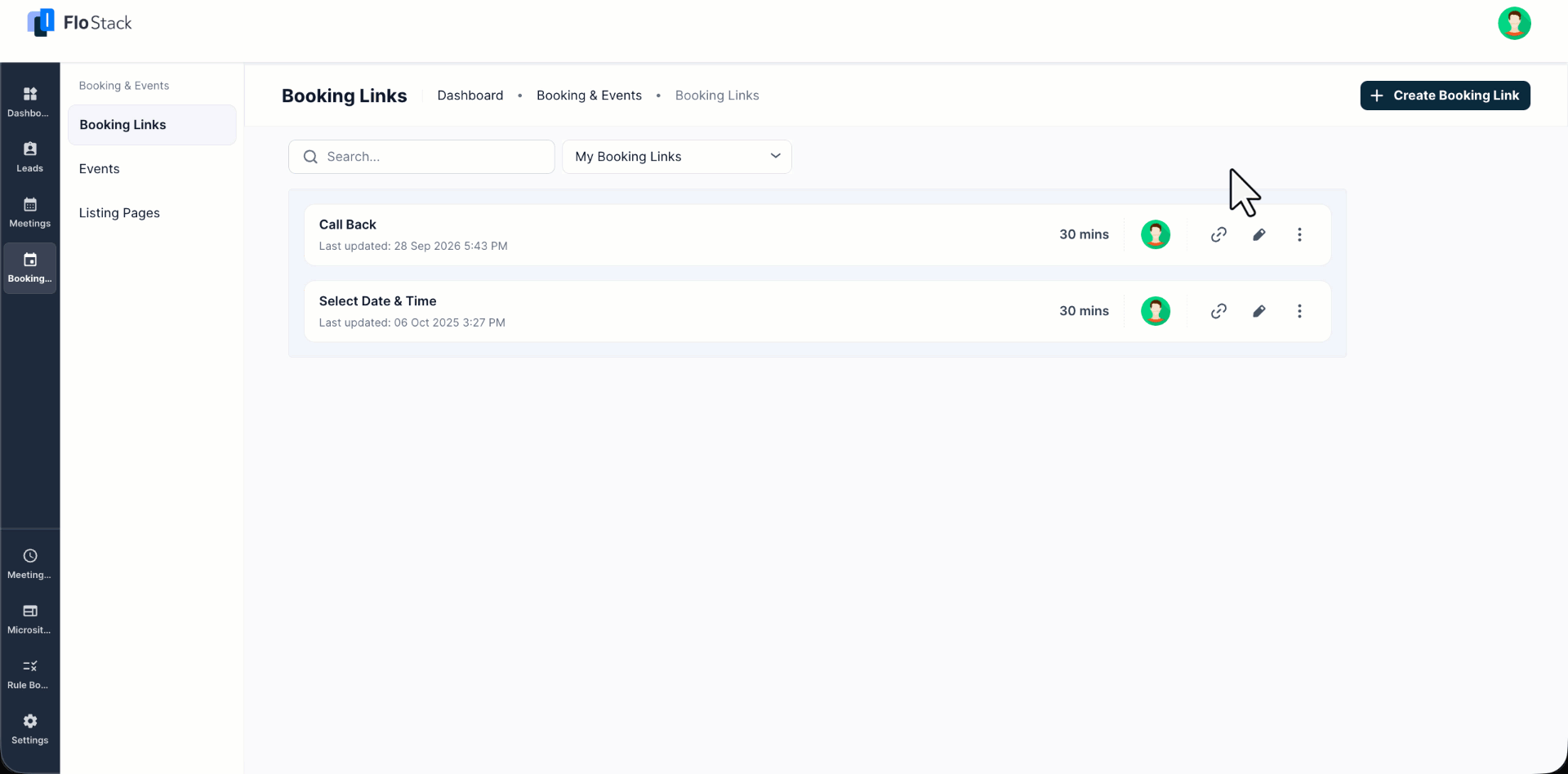This screenshot has height=774, width=1568.
Task: Click the Booking & Events sidebar heading
Action: pos(124,86)
